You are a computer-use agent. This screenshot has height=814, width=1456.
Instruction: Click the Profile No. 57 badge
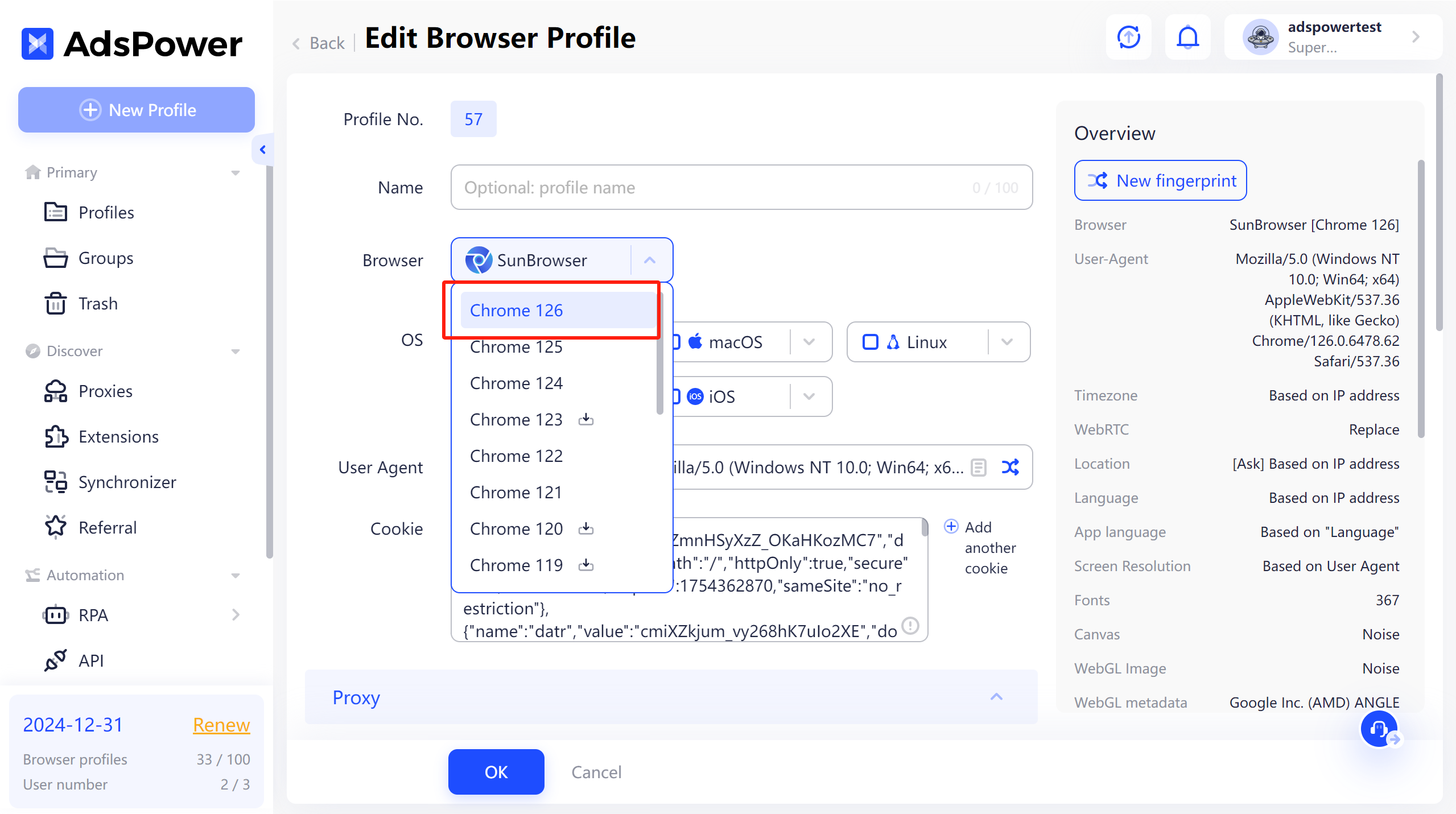(x=473, y=119)
